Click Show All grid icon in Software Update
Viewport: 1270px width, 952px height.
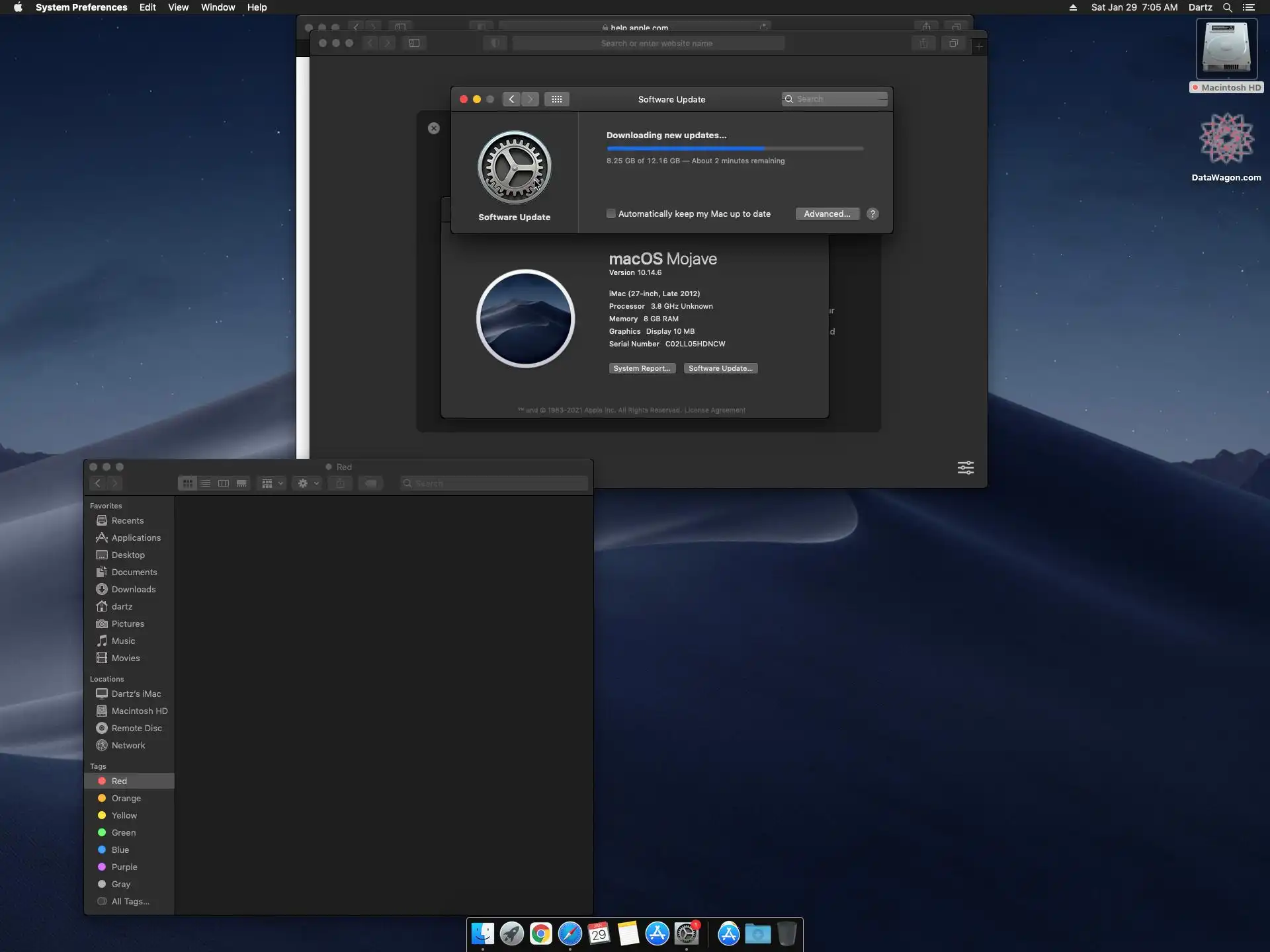(x=556, y=99)
